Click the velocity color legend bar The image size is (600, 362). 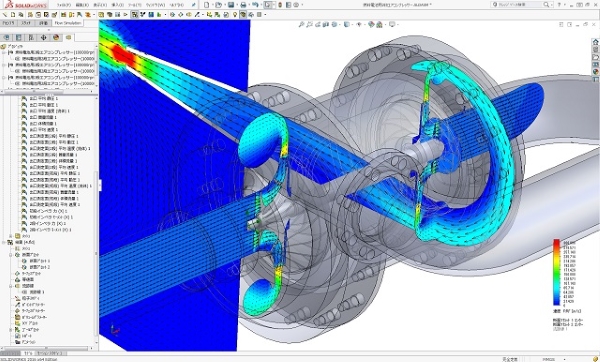click(x=556, y=272)
